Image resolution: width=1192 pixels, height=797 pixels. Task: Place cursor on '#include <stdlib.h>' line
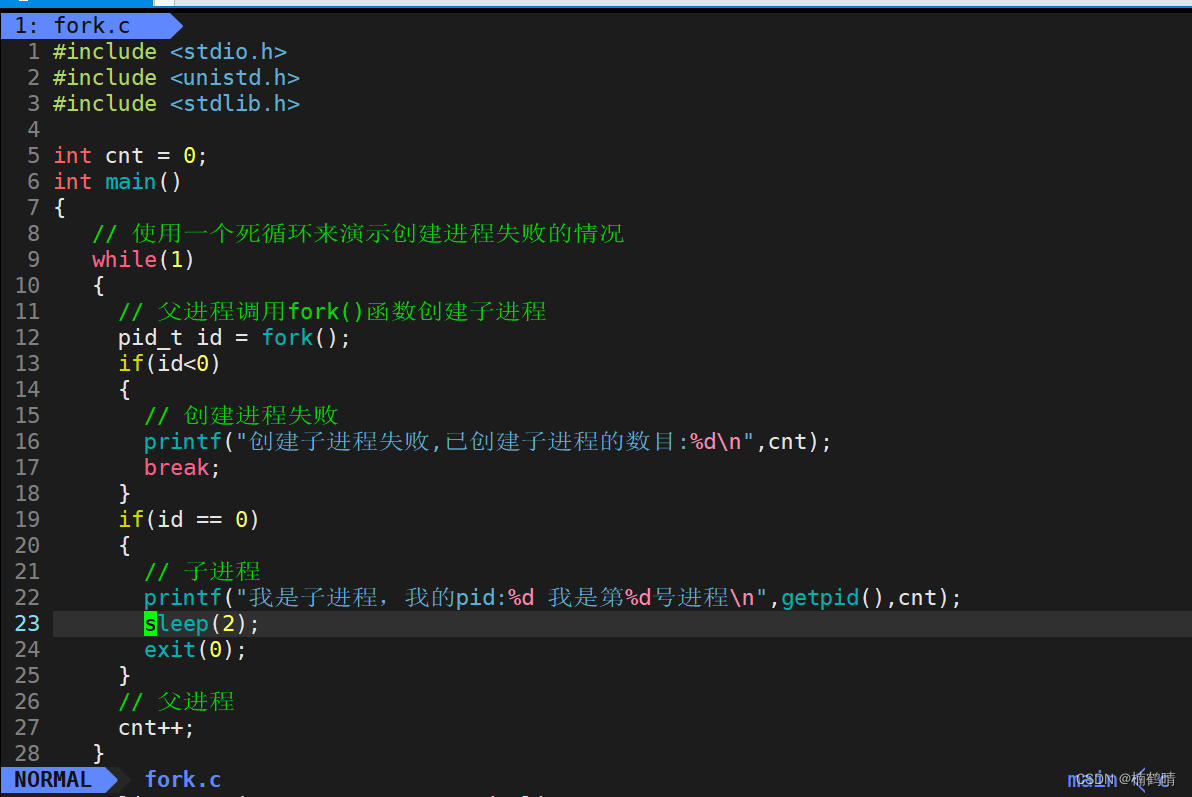[176, 103]
